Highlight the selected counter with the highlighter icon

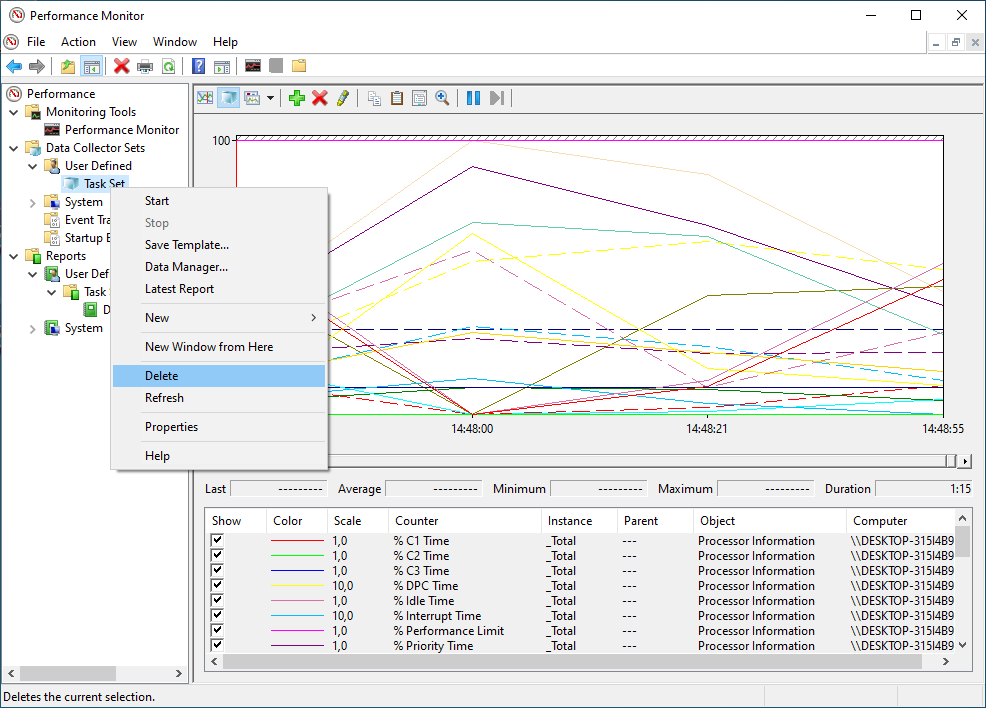click(343, 97)
